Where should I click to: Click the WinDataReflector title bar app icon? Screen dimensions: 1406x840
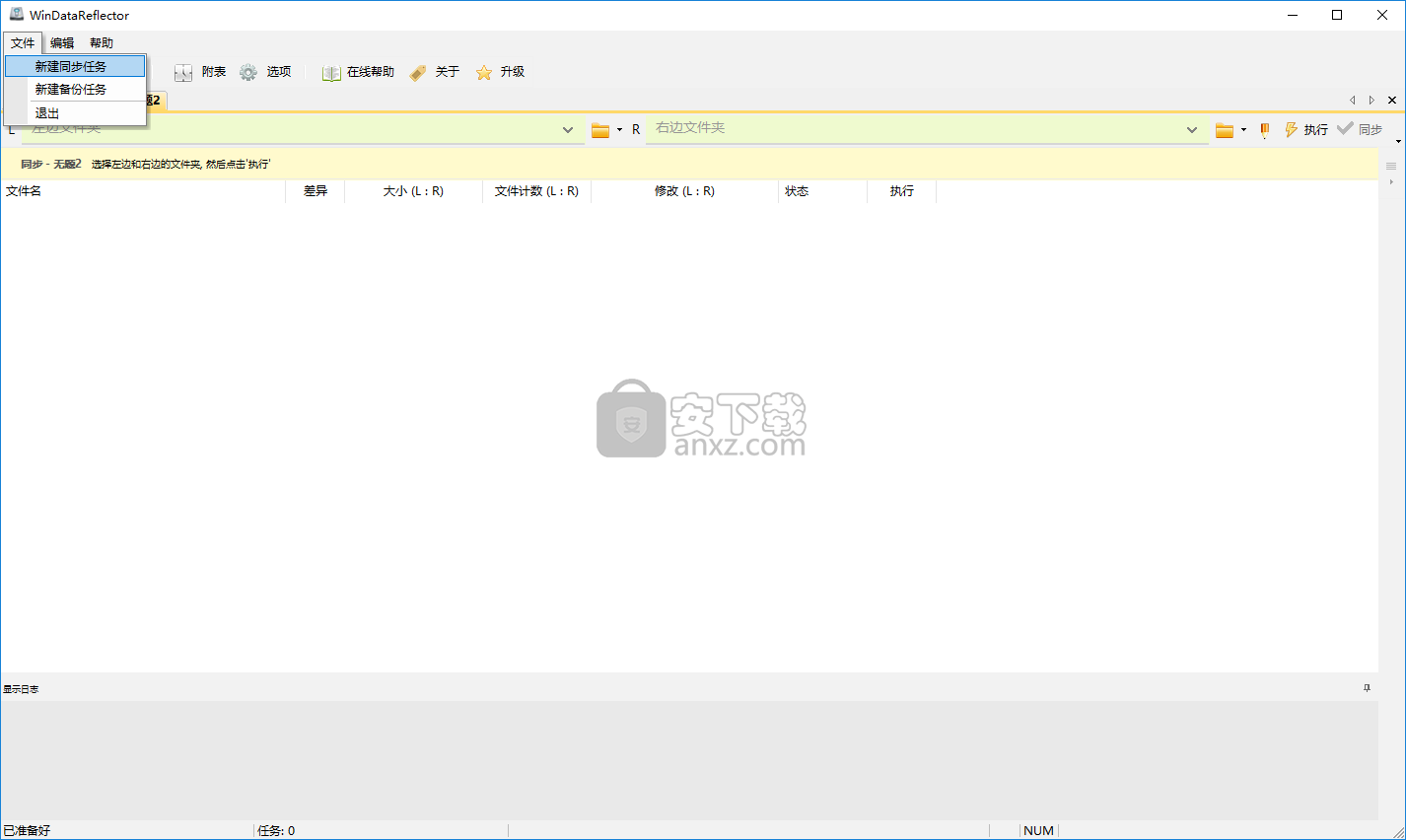(16, 15)
